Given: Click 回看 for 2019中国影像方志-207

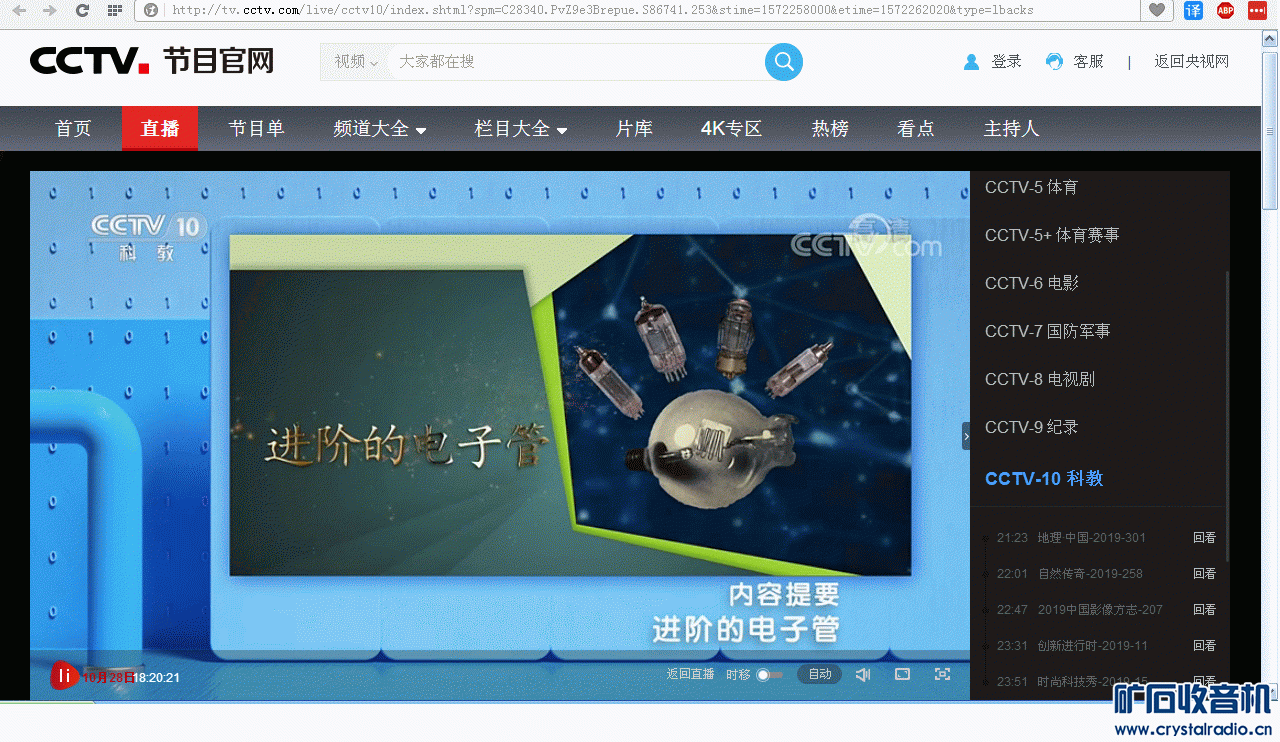Looking at the screenshot, I should (1204, 610).
